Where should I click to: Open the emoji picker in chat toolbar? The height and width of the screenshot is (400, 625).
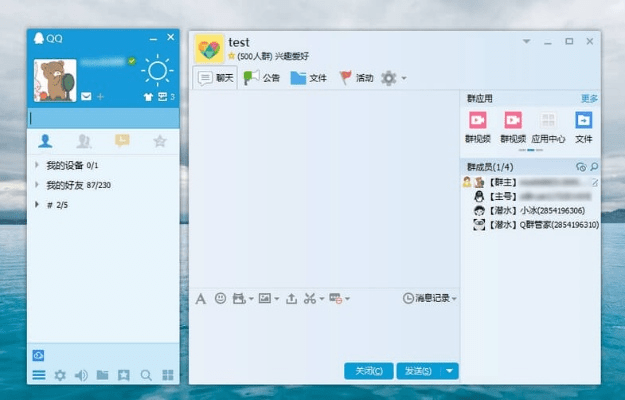point(220,298)
